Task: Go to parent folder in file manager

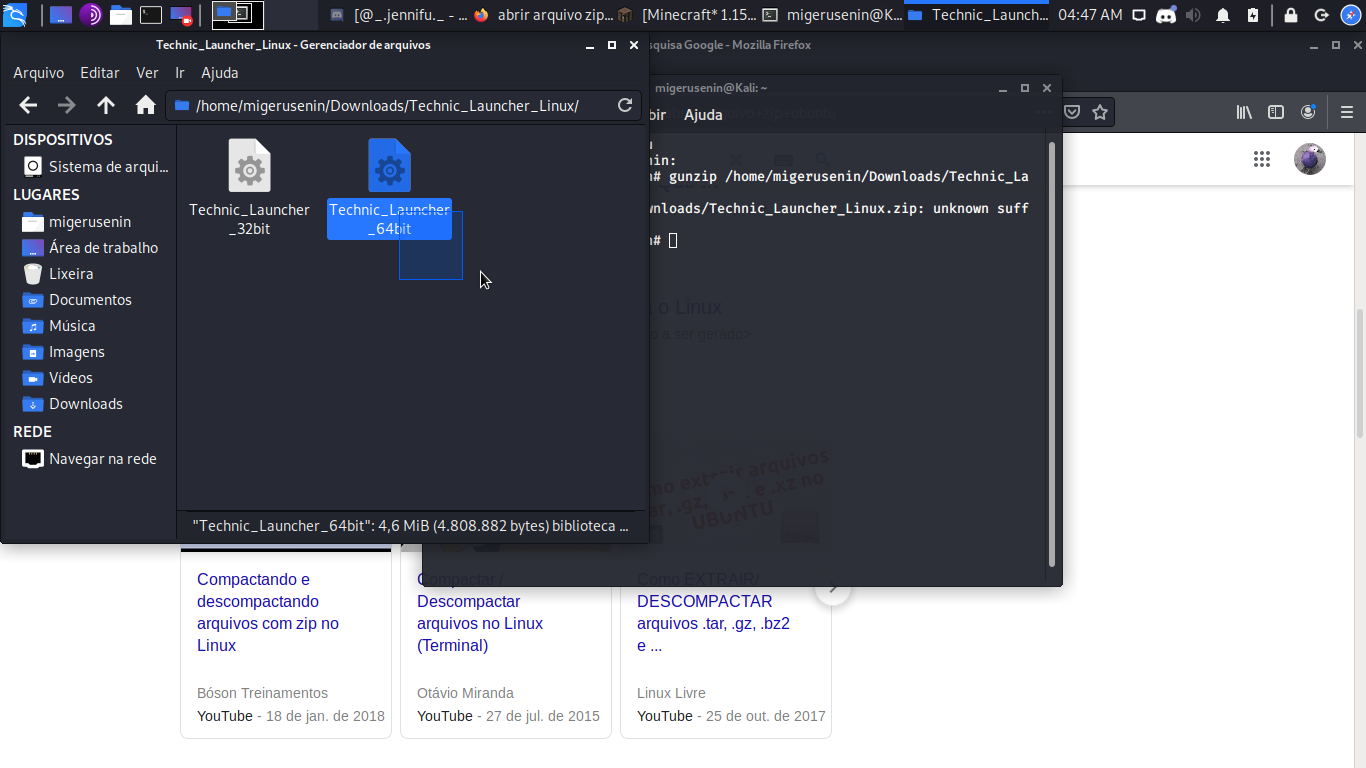Action: click(106, 105)
